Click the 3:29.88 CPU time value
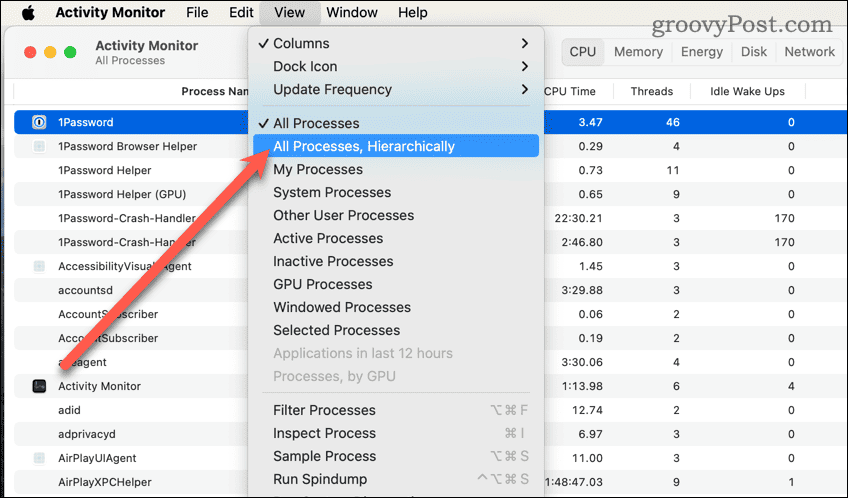848x498 pixels. pos(581,290)
